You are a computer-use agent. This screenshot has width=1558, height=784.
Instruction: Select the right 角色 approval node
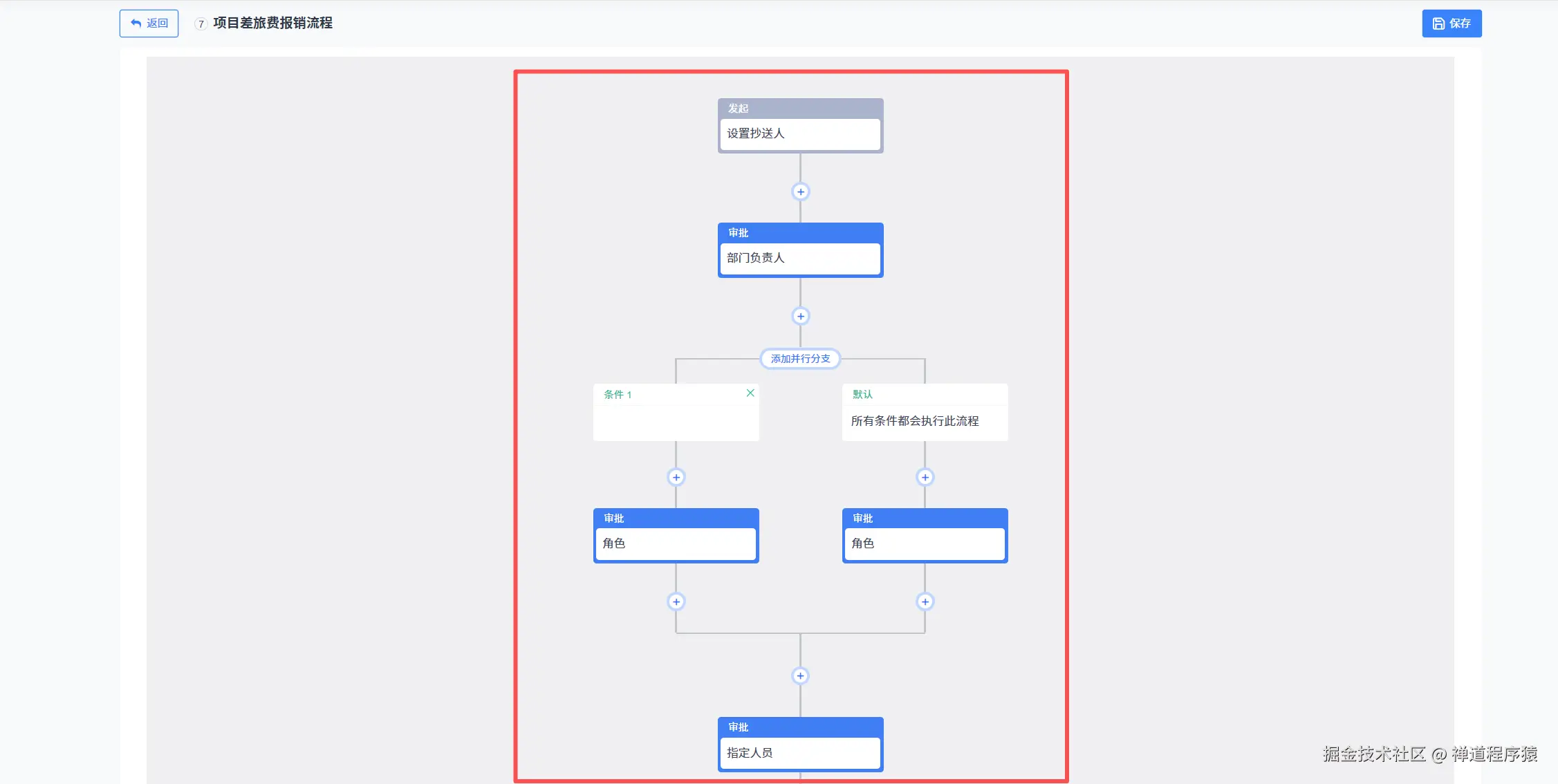click(x=925, y=543)
